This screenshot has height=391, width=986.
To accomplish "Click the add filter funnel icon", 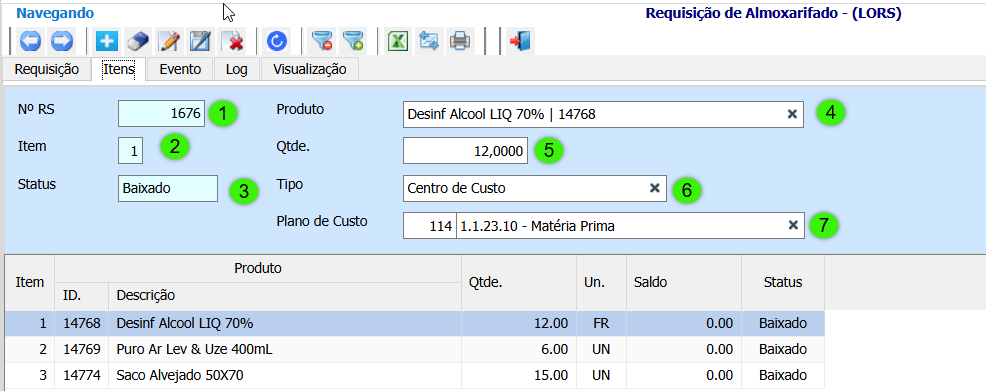I will pos(353,41).
